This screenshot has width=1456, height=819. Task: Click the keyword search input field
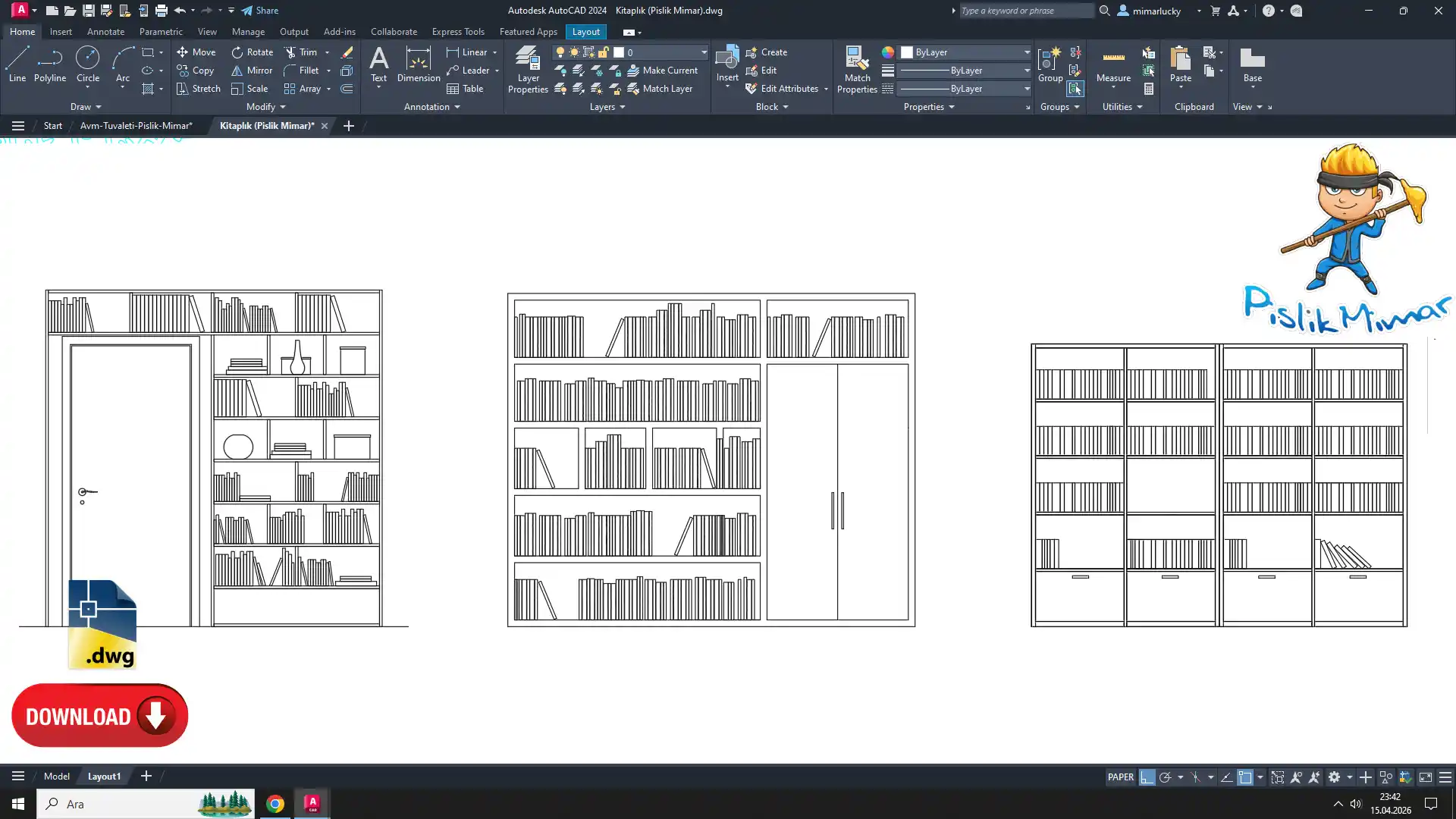[x=1025, y=11]
